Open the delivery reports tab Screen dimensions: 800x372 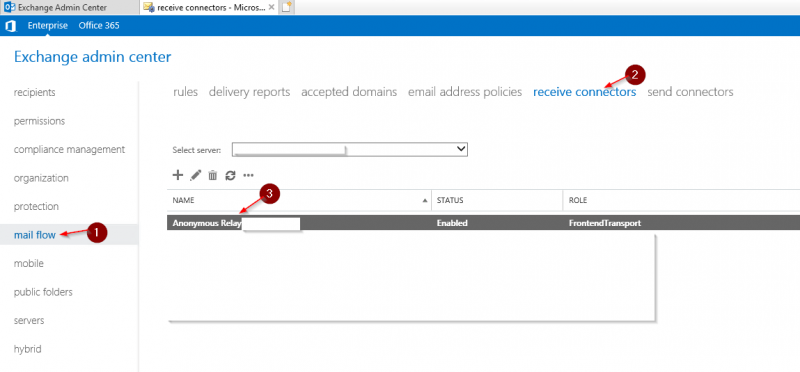pyautogui.click(x=249, y=92)
